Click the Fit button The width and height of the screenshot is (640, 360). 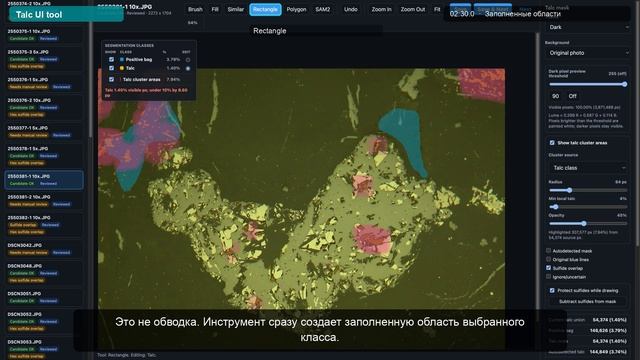click(437, 9)
